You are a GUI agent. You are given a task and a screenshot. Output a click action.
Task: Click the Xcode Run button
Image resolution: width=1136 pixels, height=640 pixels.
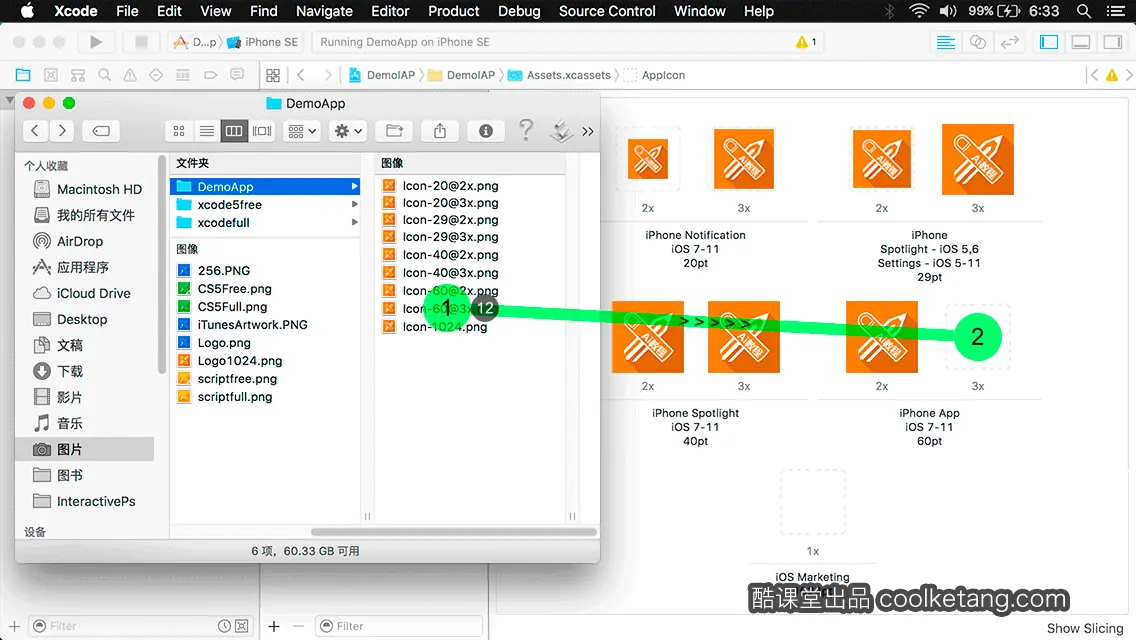95,42
